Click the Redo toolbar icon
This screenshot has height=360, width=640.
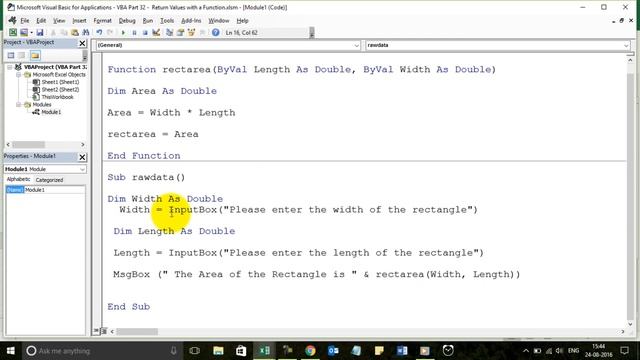tap(110, 32)
